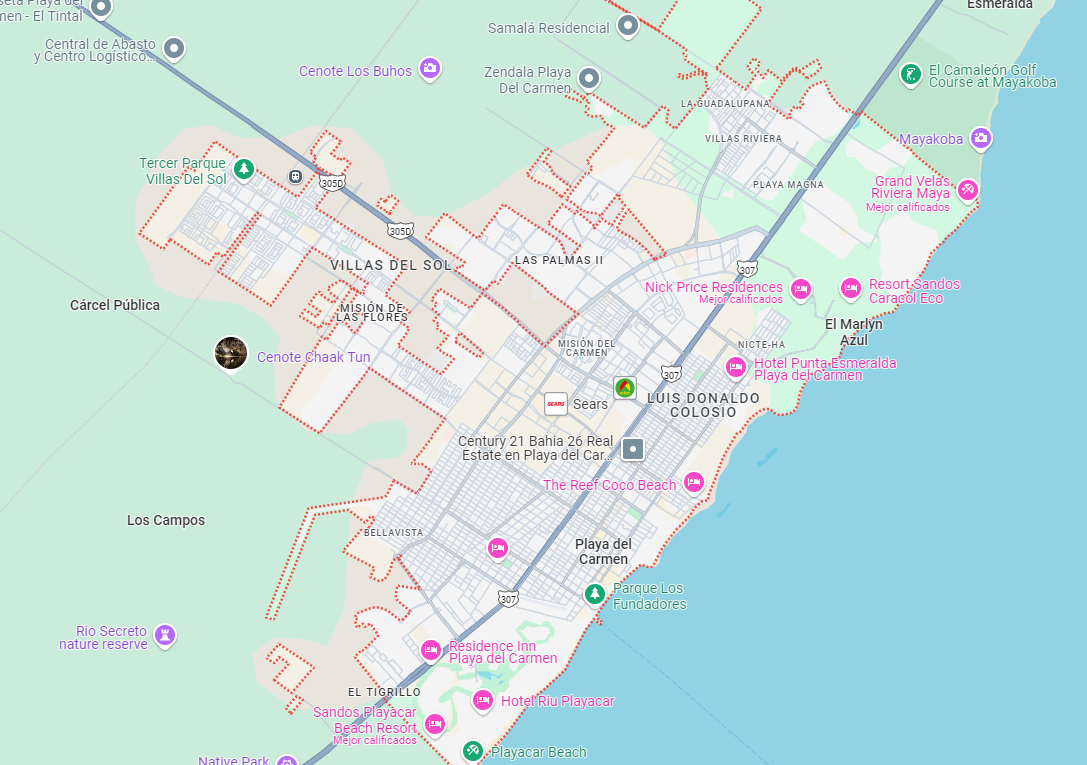Screen dimensions: 1087x765
Task: Select the El Camaleón Golf Course pin
Action: 910,73
